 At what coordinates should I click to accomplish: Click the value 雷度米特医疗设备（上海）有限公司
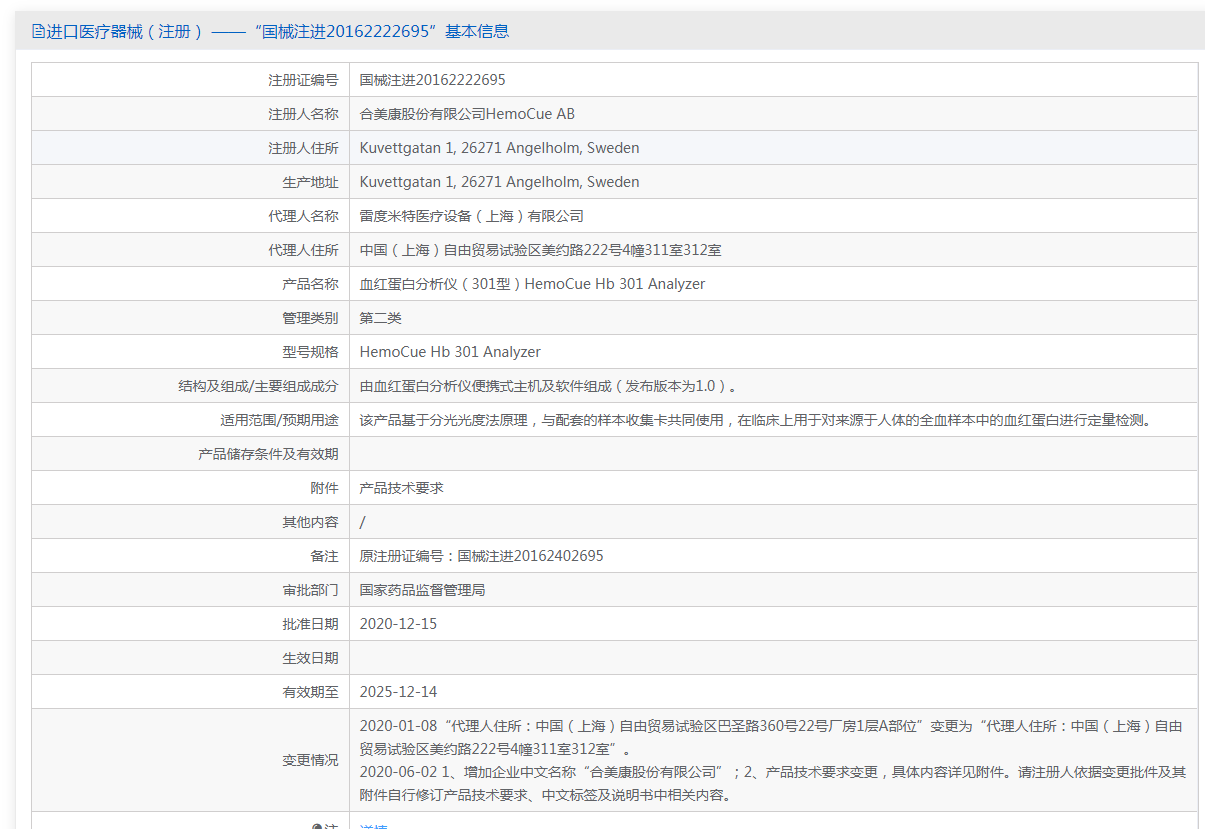pos(472,216)
